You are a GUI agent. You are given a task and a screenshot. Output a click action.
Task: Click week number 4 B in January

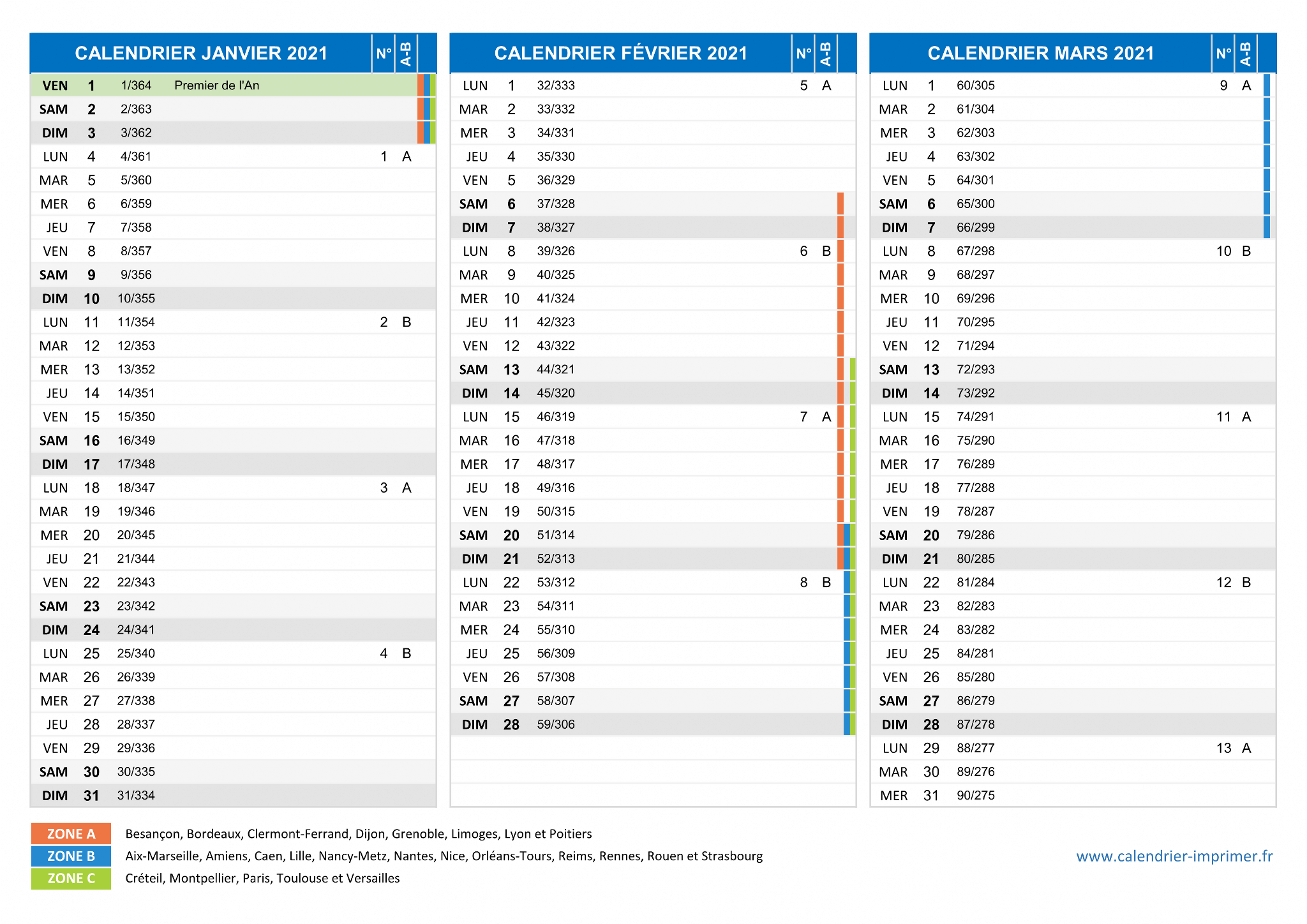(396, 653)
